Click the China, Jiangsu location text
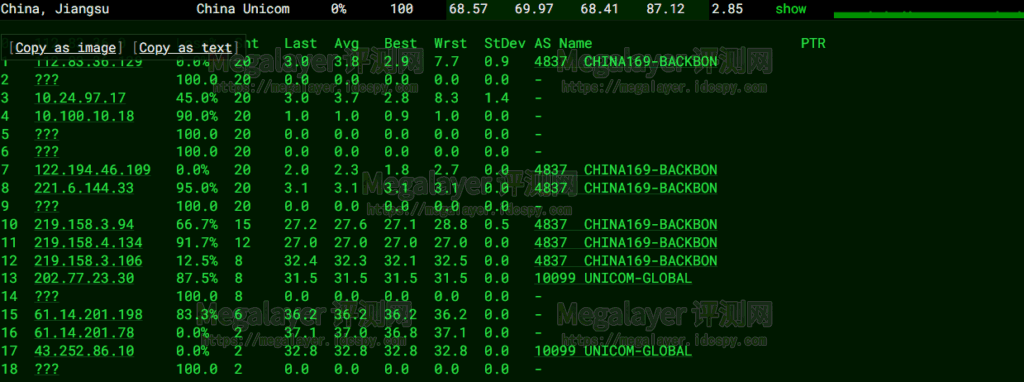This screenshot has width=1024, height=382. tap(55, 9)
